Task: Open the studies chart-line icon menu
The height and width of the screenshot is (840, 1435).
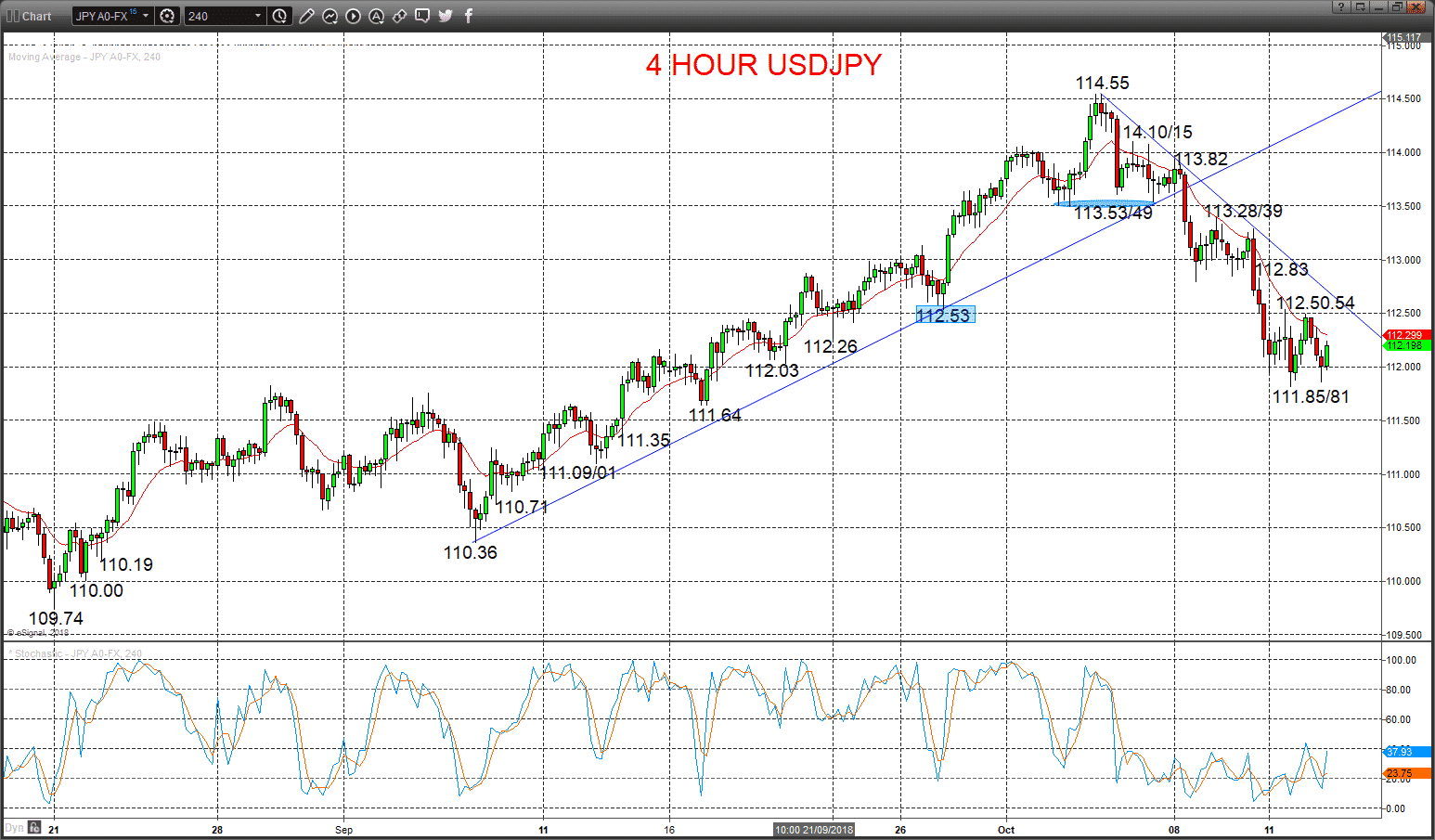Action: coord(330,16)
